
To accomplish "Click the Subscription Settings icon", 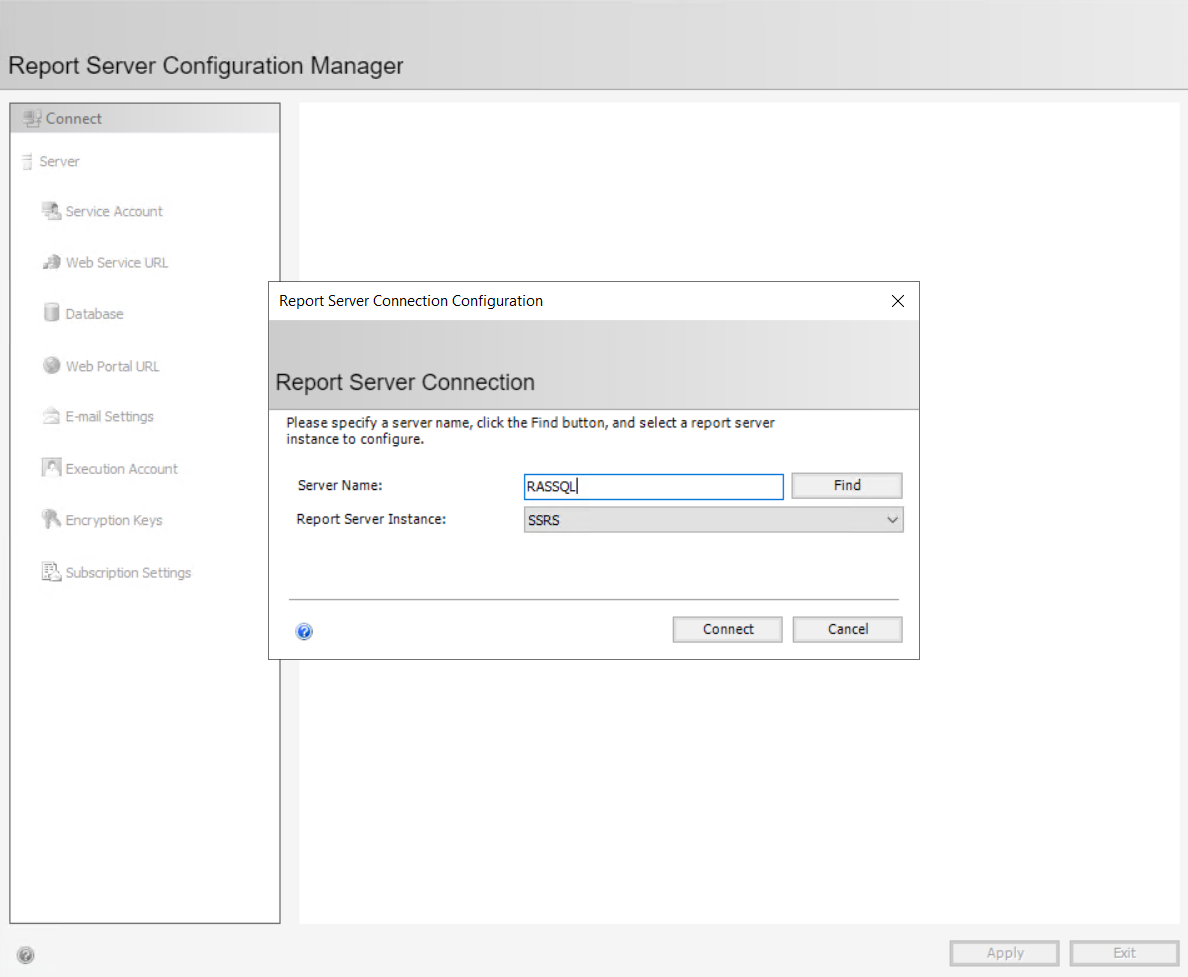I will click(x=51, y=572).
